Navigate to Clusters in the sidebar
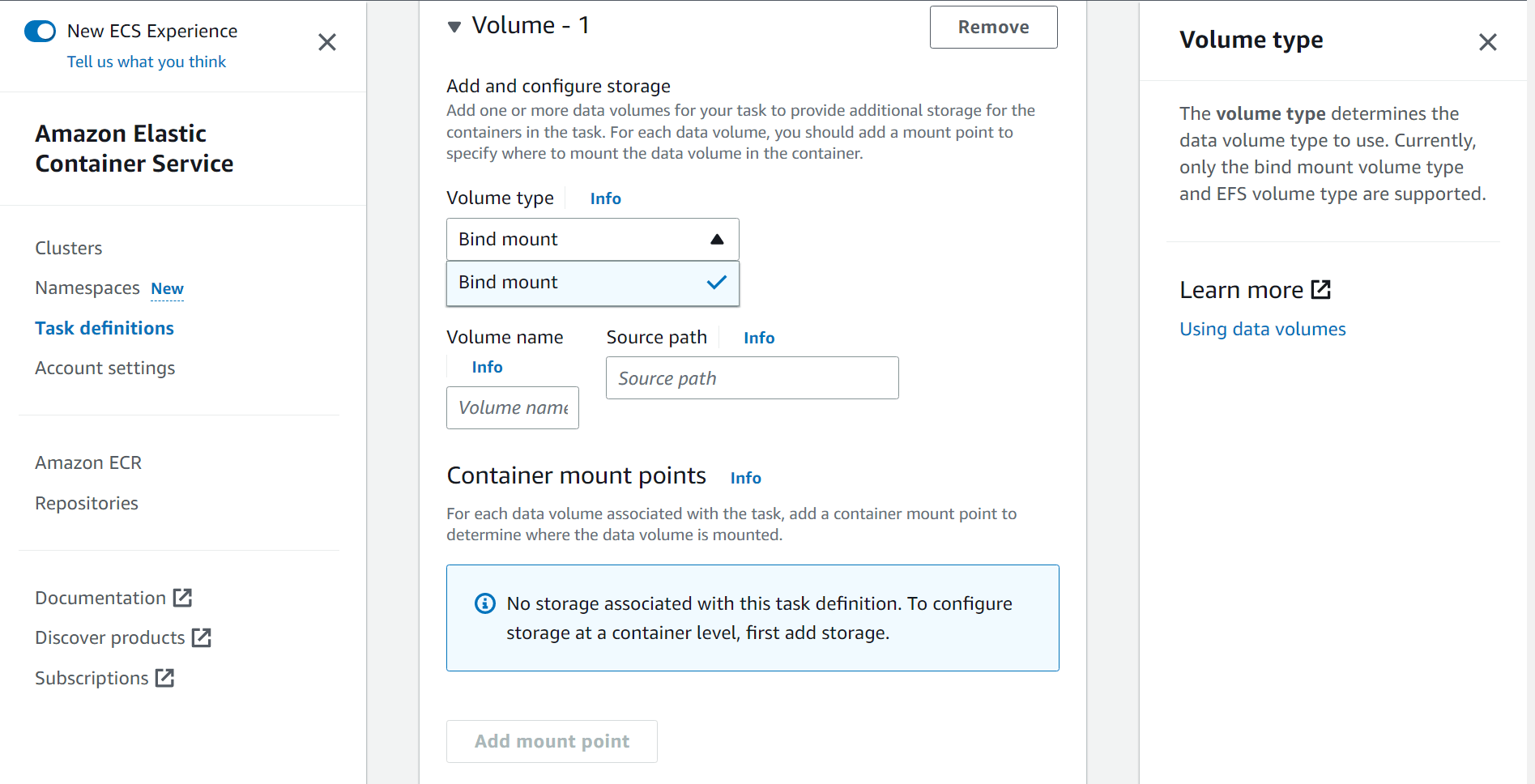 [x=68, y=248]
